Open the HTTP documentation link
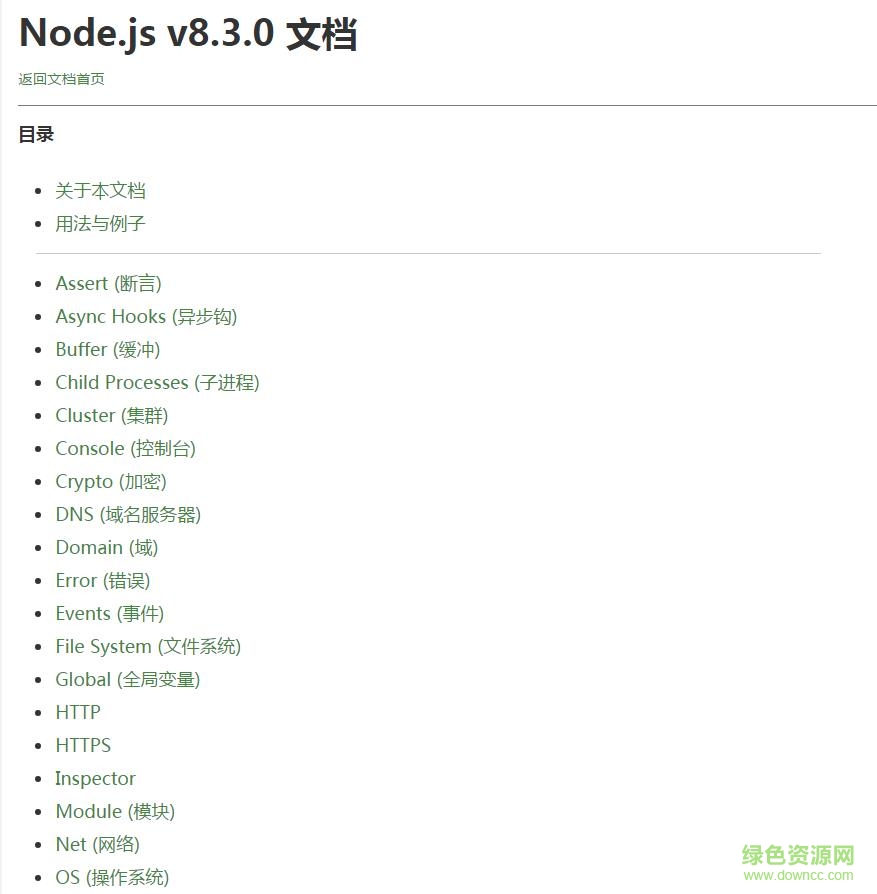 click(78, 713)
